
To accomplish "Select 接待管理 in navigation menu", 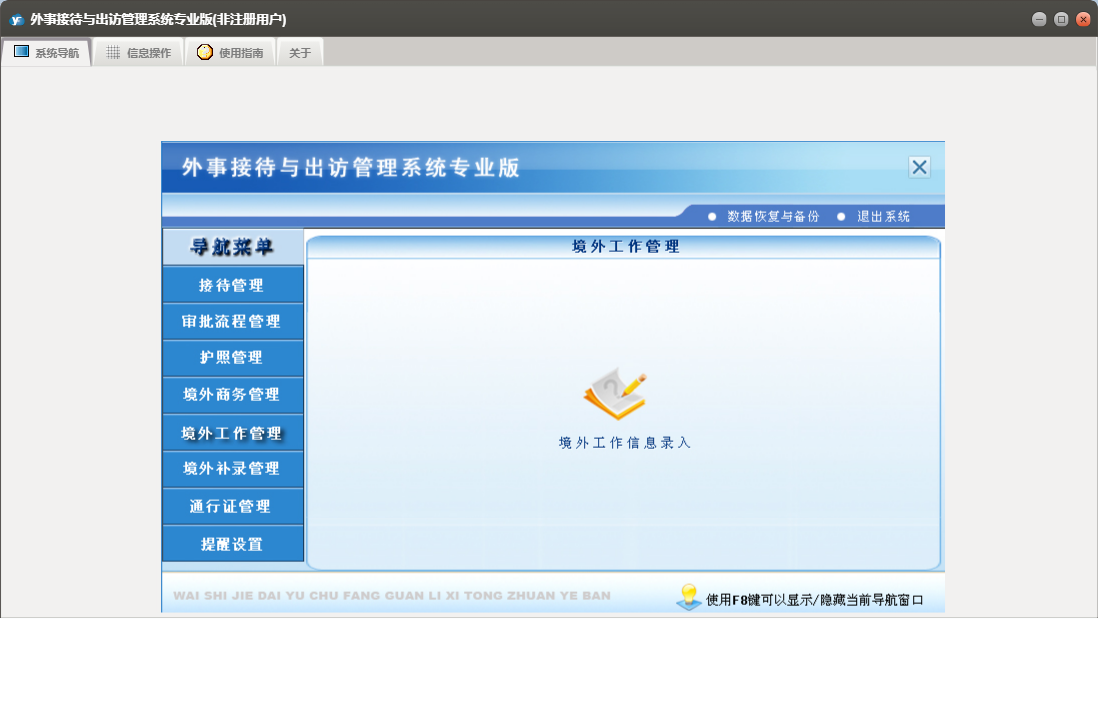I will tap(232, 285).
